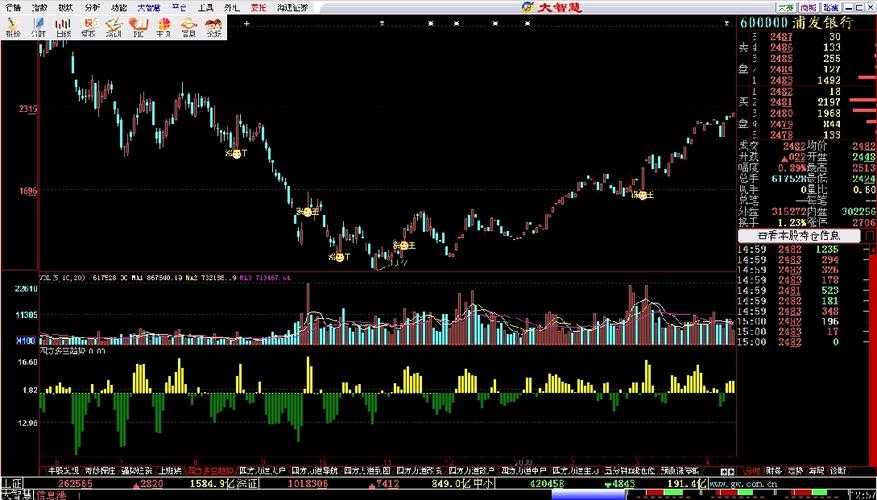Click the red flower 平台 toolbar icon
Screen dimensions: 877x500
tap(163, 26)
